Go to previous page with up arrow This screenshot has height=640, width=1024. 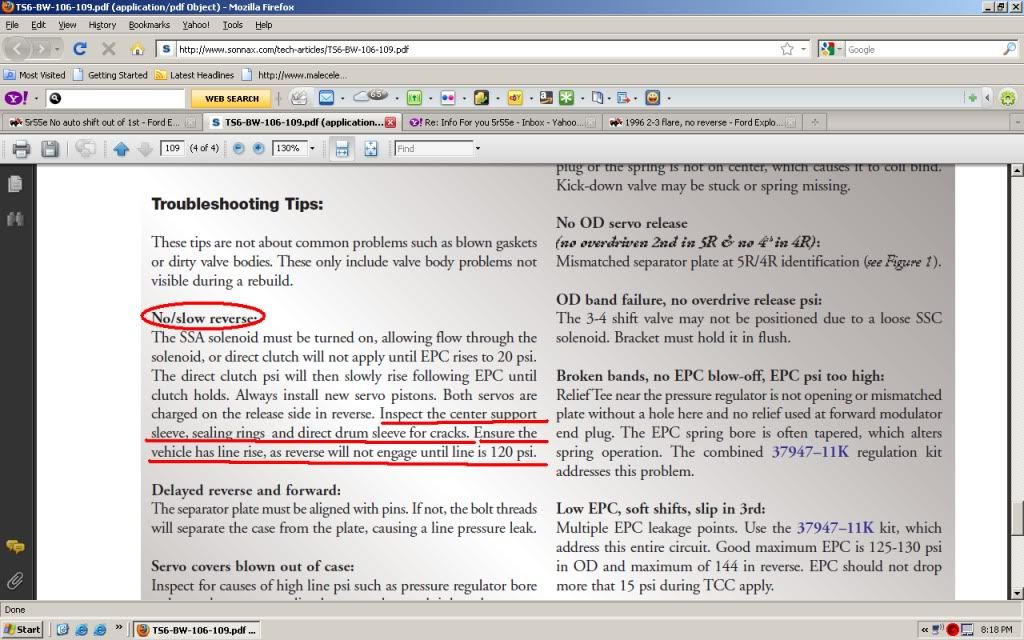(x=121, y=149)
